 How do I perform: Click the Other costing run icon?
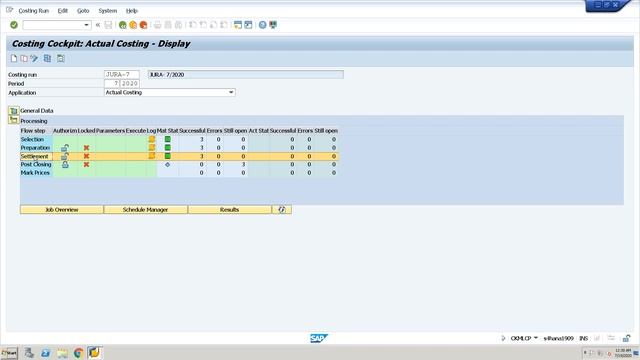pyautogui.click(x=47, y=58)
